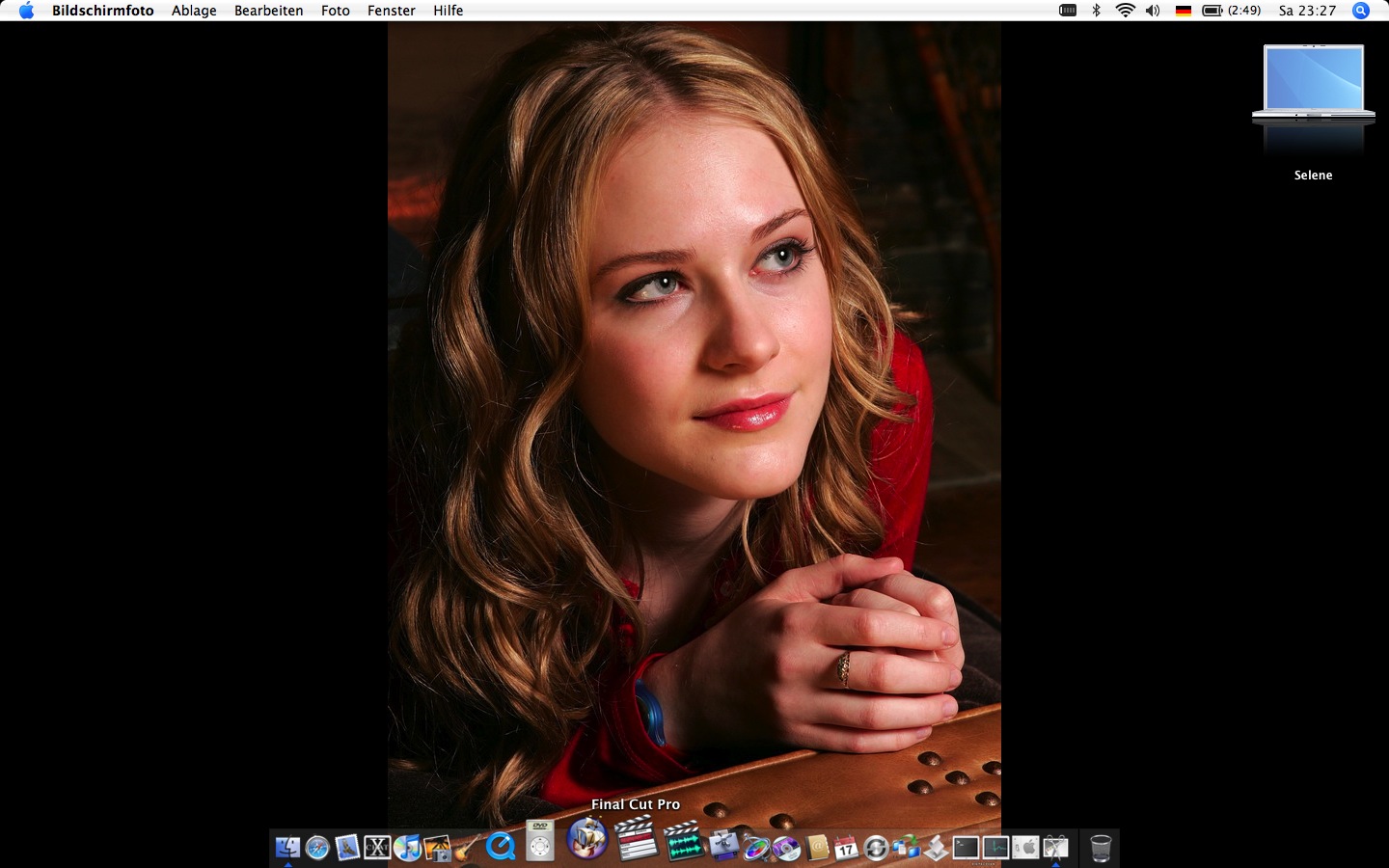Click the woman's portrait desktop image
The image size is (1389, 868).
[x=694, y=424]
